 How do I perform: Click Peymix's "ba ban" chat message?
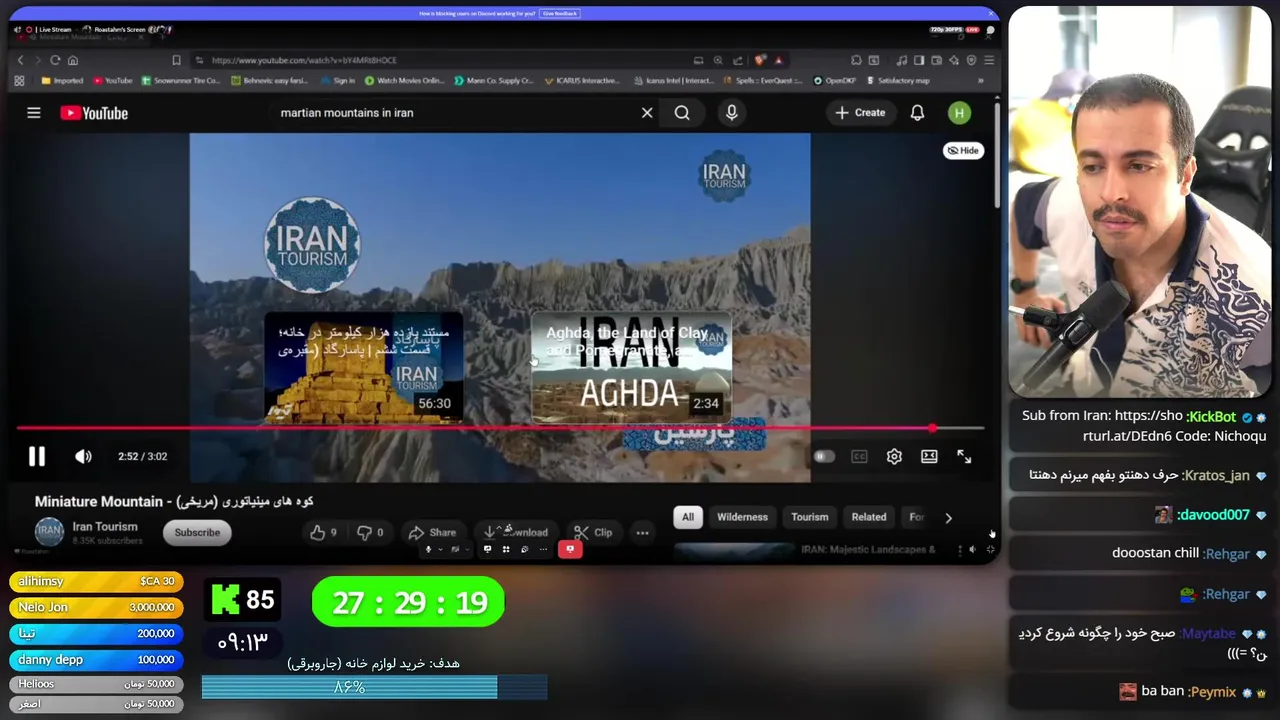1162,691
